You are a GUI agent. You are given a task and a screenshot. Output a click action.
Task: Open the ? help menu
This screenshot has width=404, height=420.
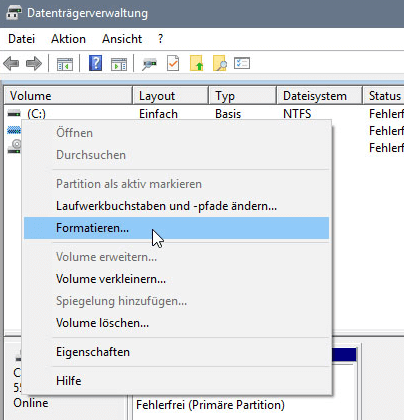(161, 39)
